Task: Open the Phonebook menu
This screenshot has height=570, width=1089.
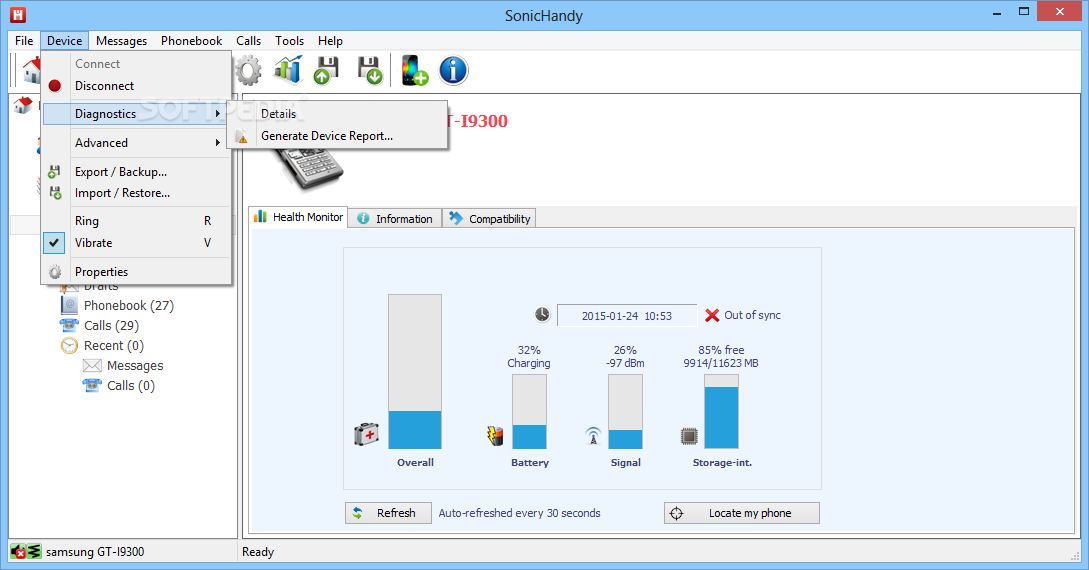Action: [192, 41]
